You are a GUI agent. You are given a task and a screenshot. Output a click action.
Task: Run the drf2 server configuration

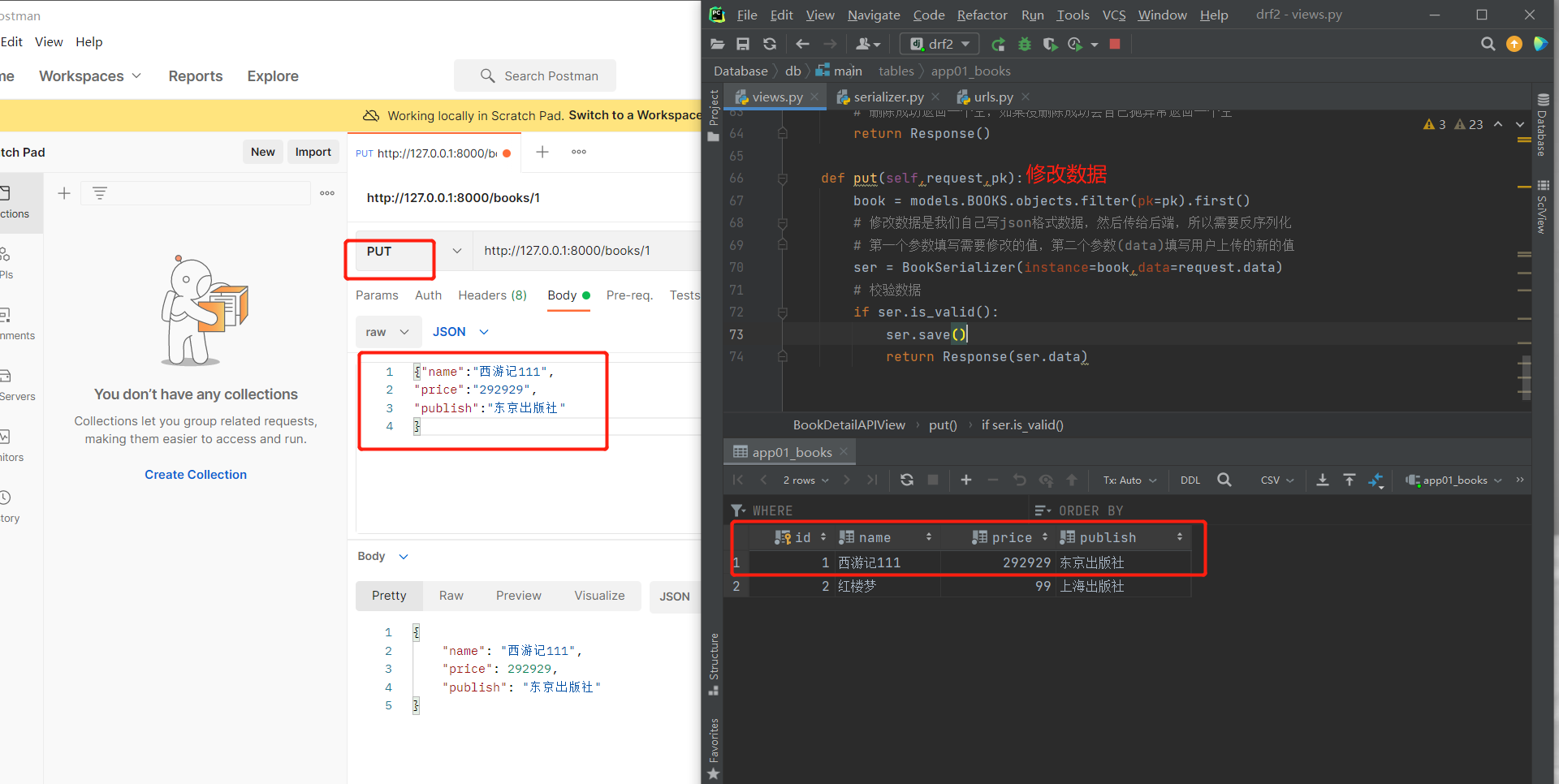pos(998,44)
